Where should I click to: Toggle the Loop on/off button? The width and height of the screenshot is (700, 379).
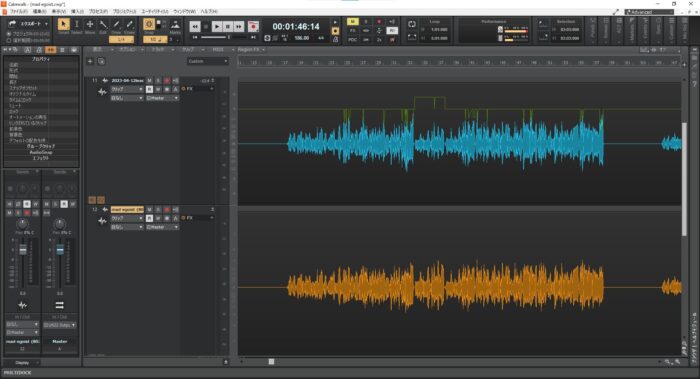412,24
